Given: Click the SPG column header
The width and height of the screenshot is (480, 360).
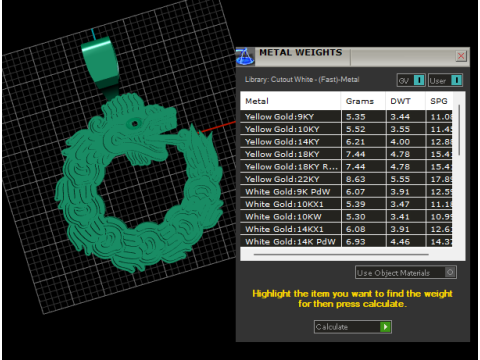Looking at the screenshot, I should coord(439,101).
